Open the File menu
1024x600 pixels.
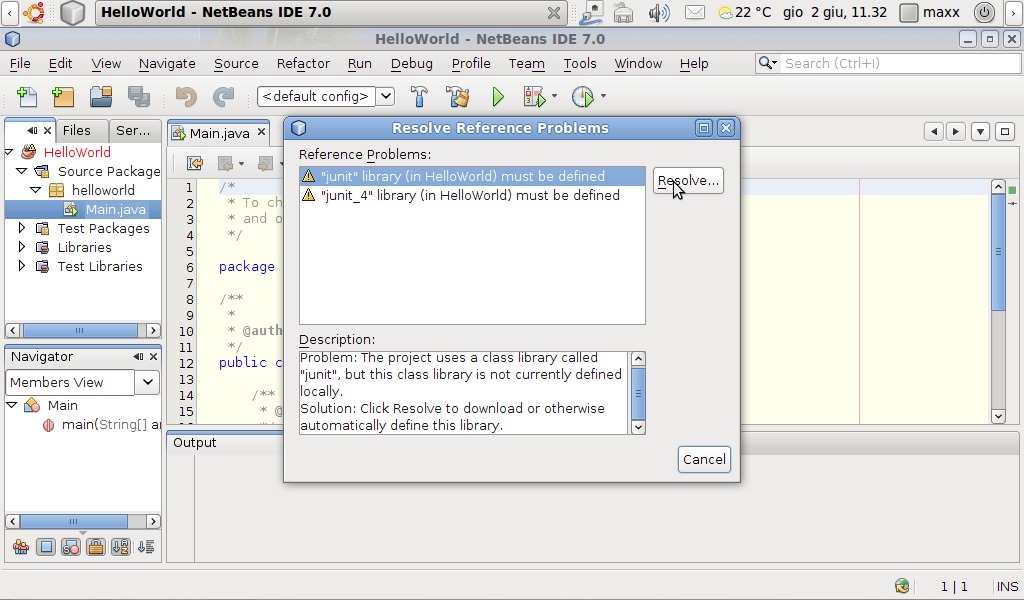[20, 63]
